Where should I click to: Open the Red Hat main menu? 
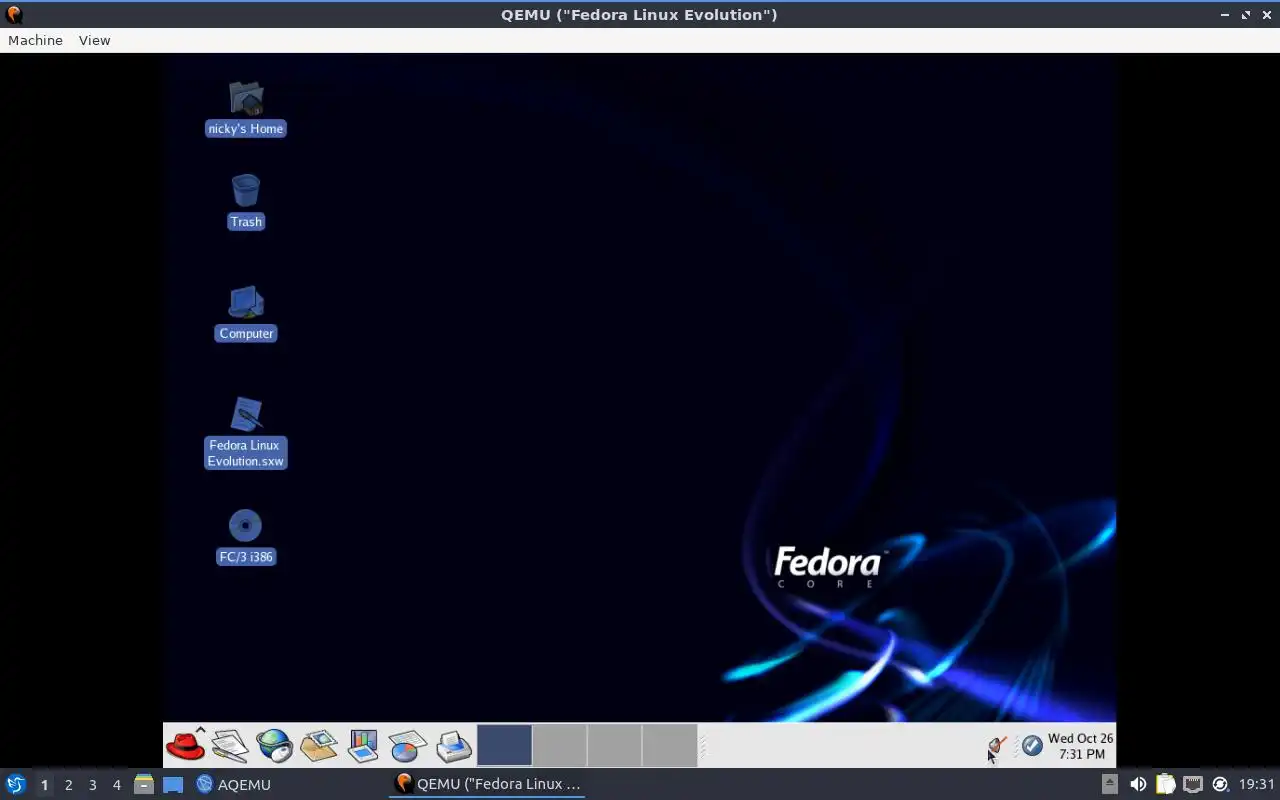pos(186,745)
